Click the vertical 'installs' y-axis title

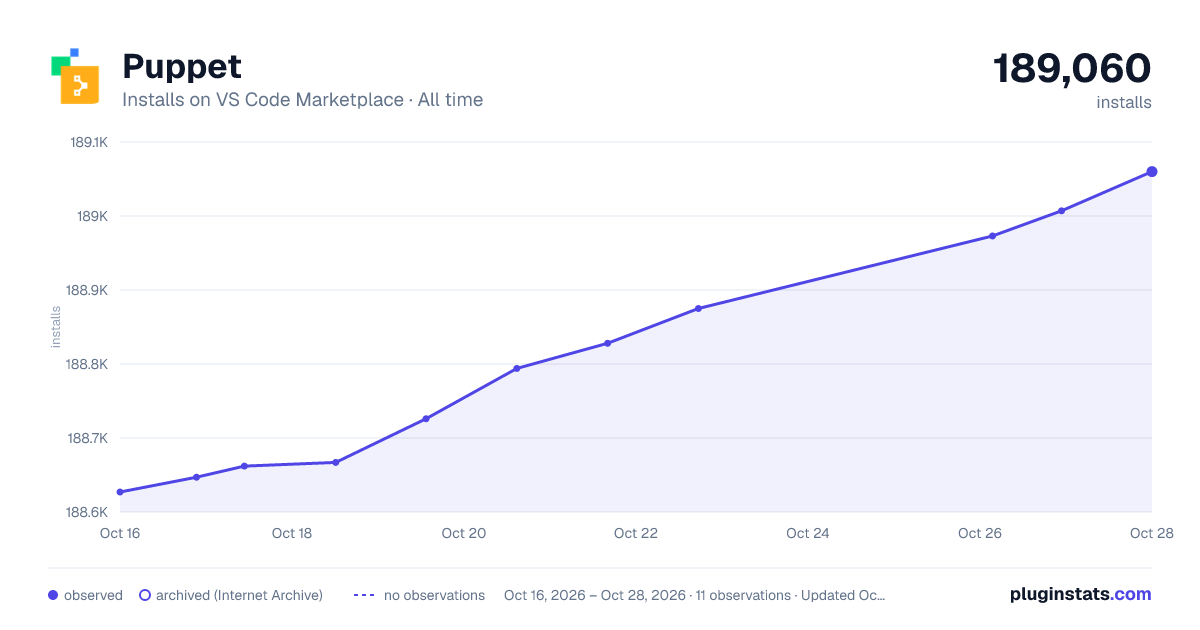pyautogui.click(x=56, y=327)
